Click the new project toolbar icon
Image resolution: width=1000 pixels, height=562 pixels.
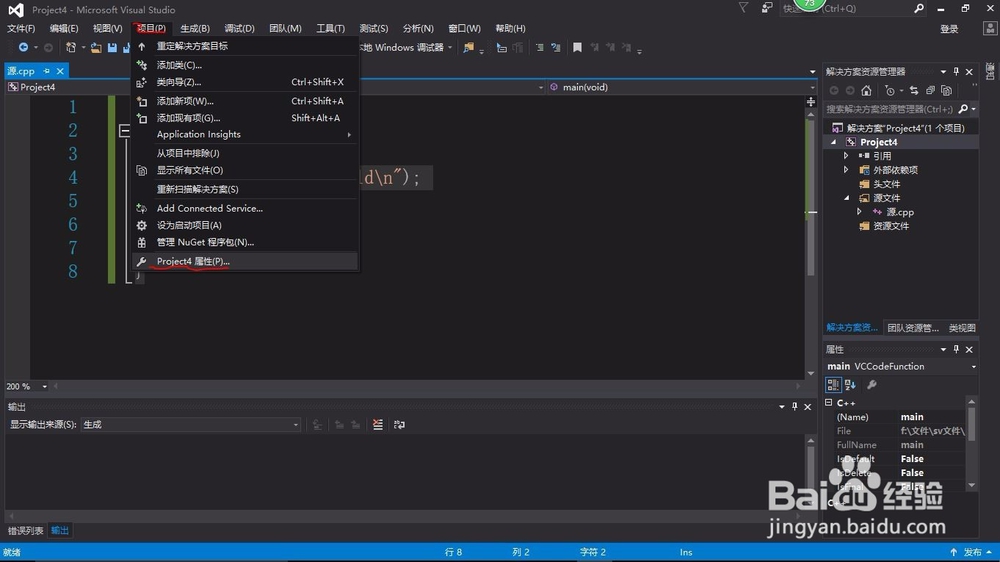pos(71,47)
